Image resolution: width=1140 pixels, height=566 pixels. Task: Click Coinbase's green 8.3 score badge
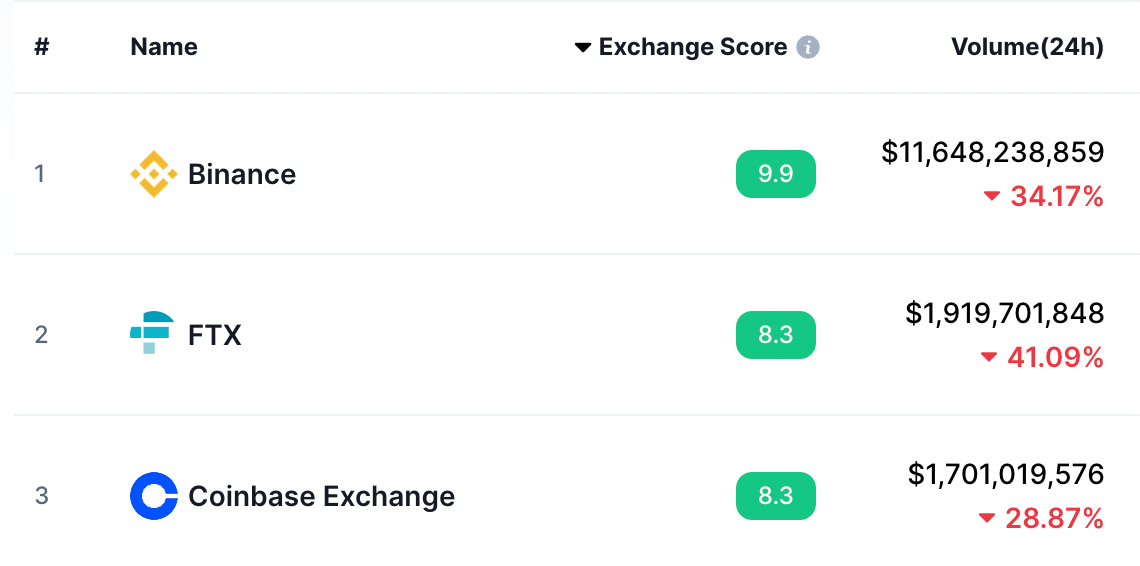(x=776, y=496)
